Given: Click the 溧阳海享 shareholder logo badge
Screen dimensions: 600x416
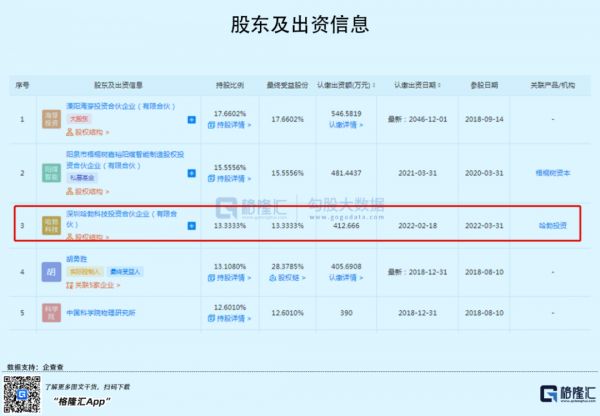Looking at the screenshot, I should tap(50, 120).
